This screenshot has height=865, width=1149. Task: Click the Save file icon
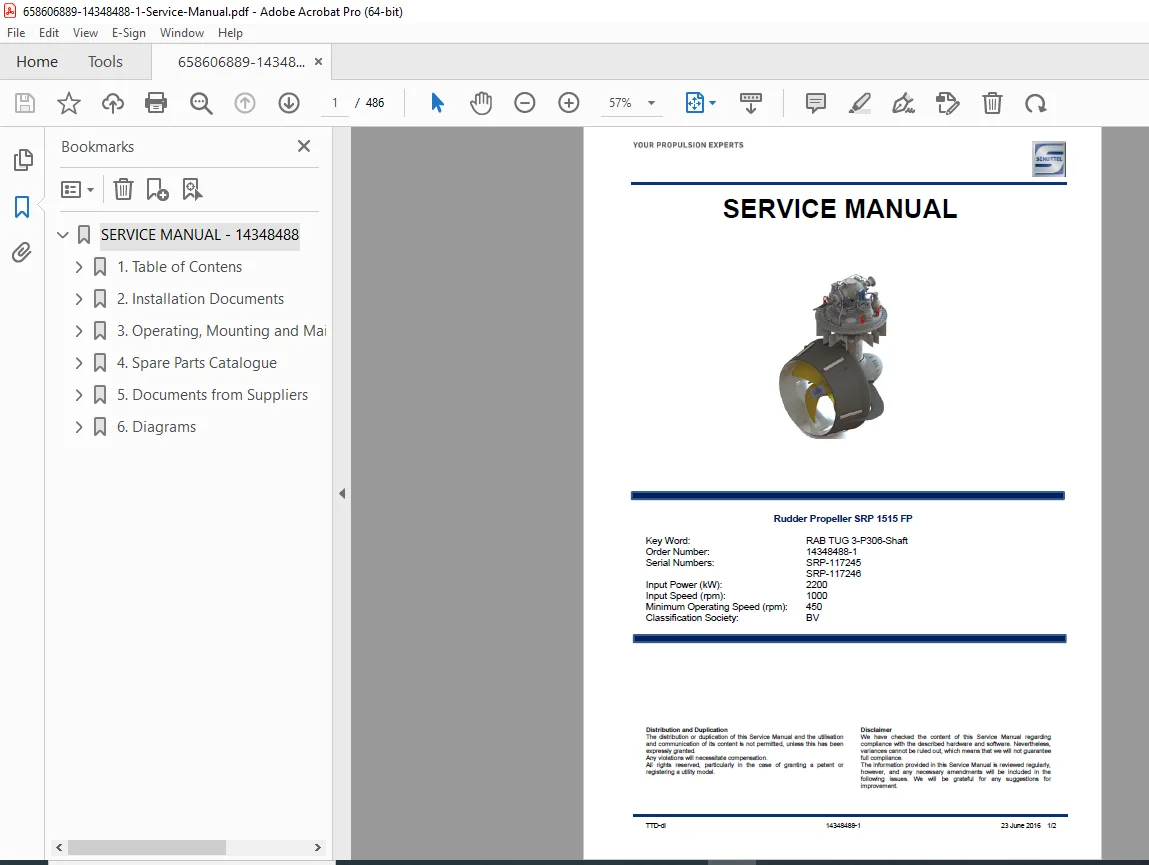coord(25,103)
